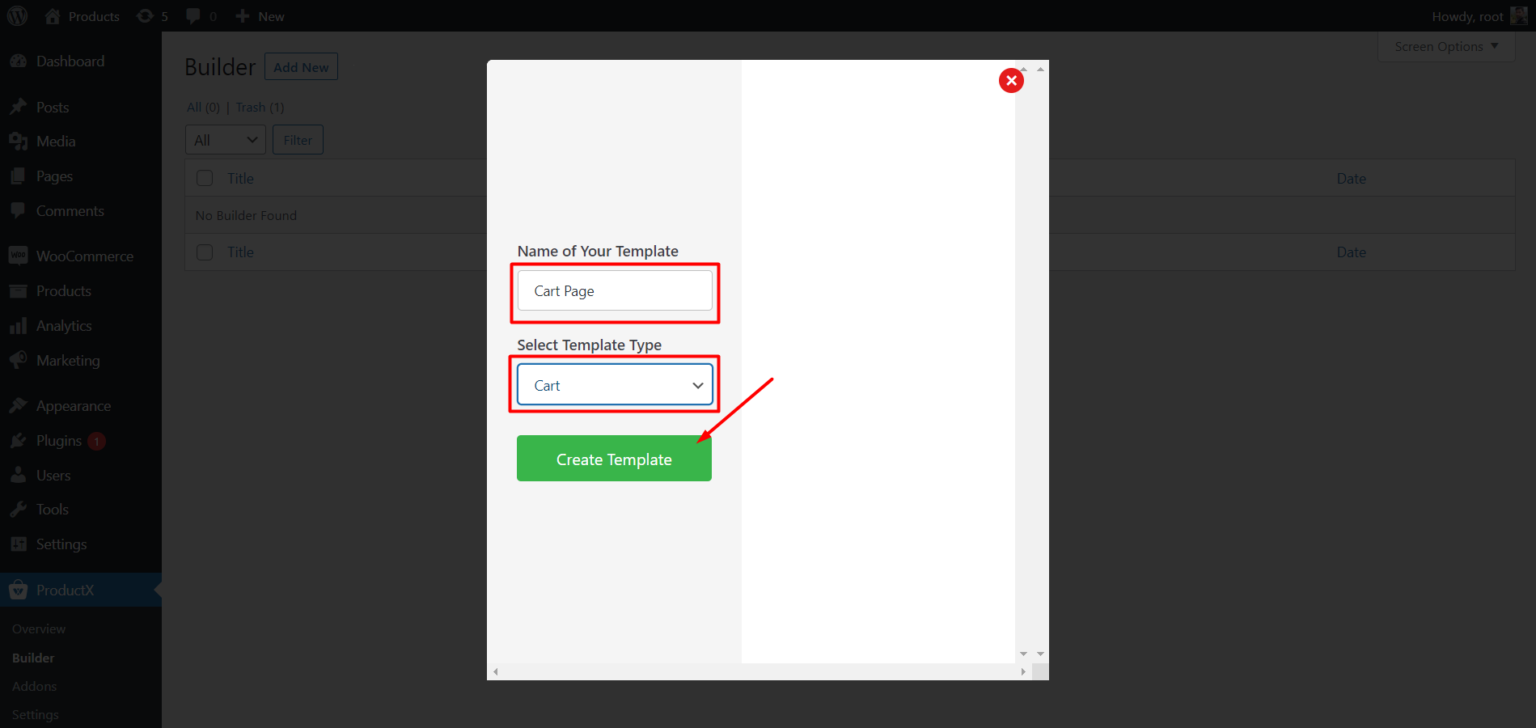Image resolution: width=1536 pixels, height=728 pixels.
Task: Open the WordPress logo menu
Action: point(16,15)
